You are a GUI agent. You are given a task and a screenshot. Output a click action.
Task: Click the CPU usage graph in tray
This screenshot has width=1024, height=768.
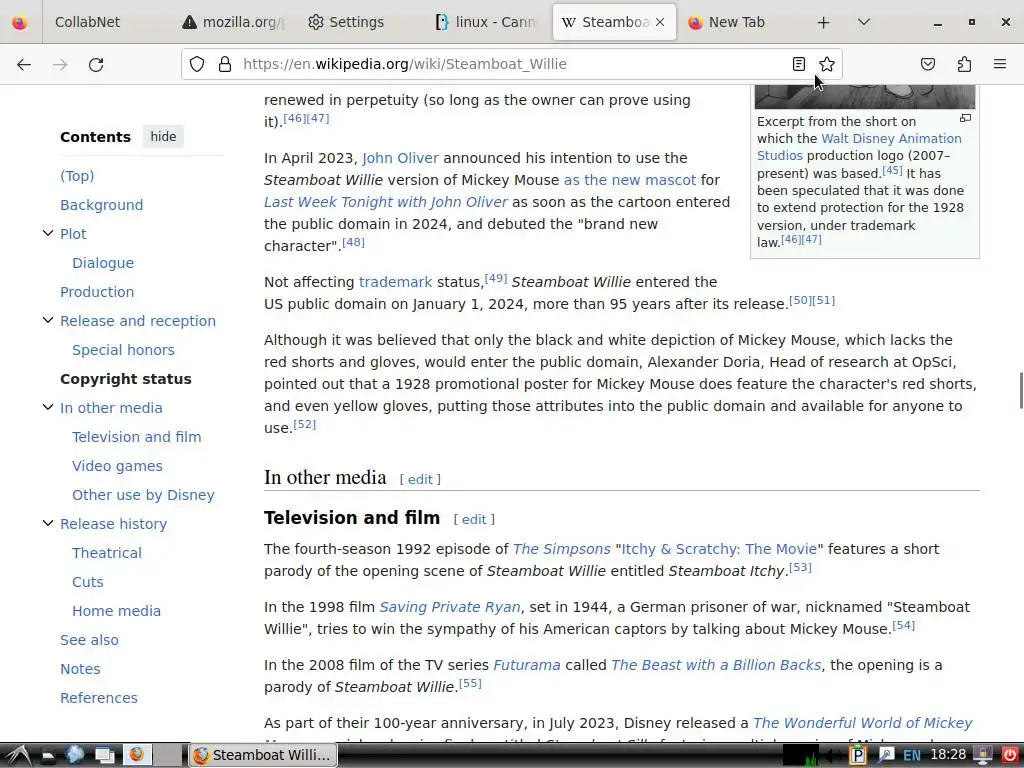pyautogui.click(x=801, y=756)
